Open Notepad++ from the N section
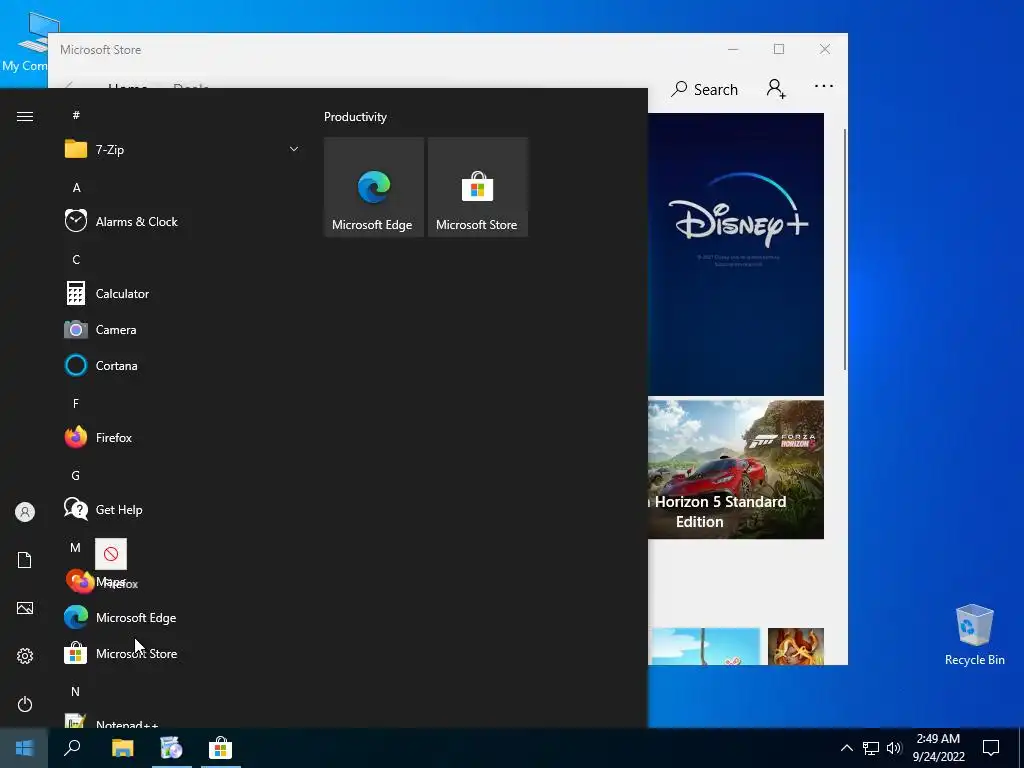The width and height of the screenshot is (1024, 768). 182,720
